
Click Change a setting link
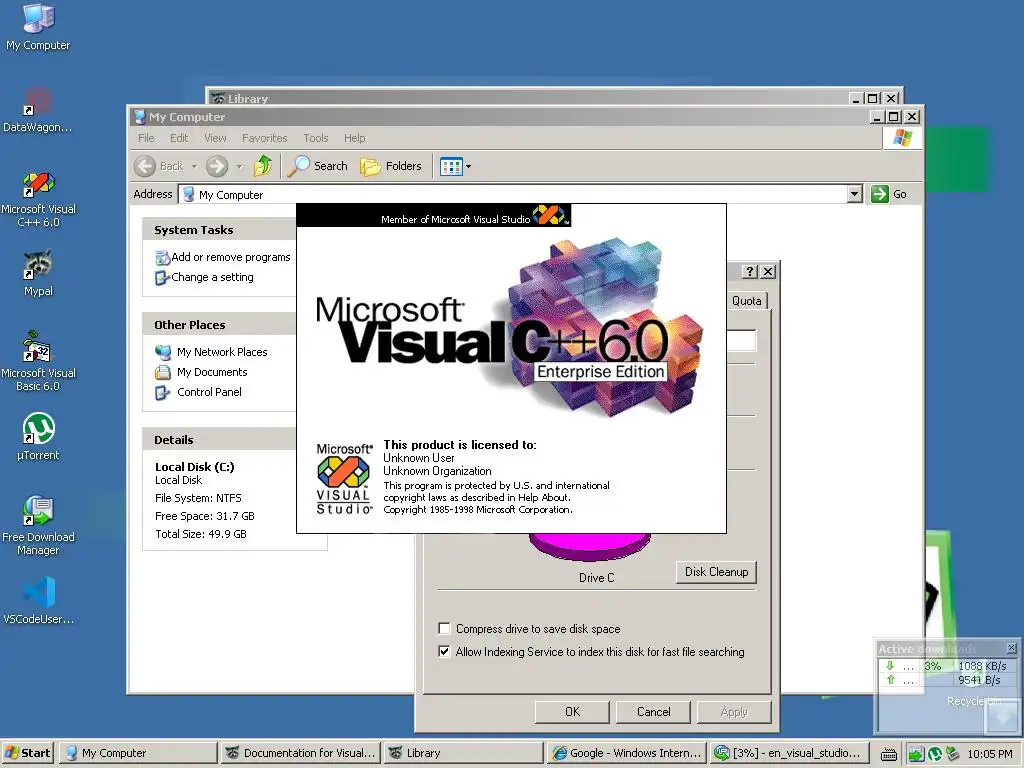[x=212, y=277]
